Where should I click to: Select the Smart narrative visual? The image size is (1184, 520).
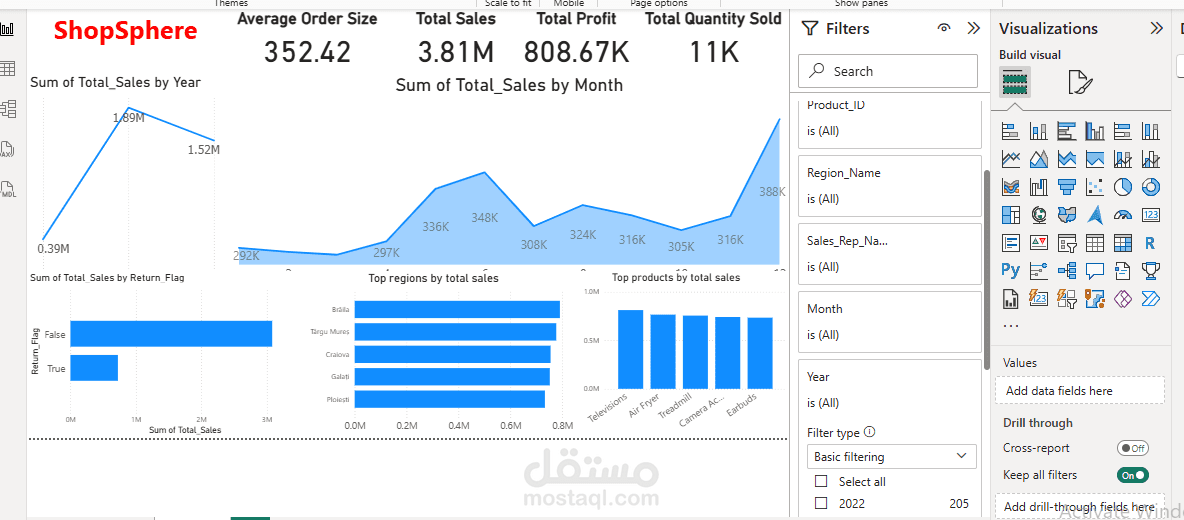coord(1123,270)
